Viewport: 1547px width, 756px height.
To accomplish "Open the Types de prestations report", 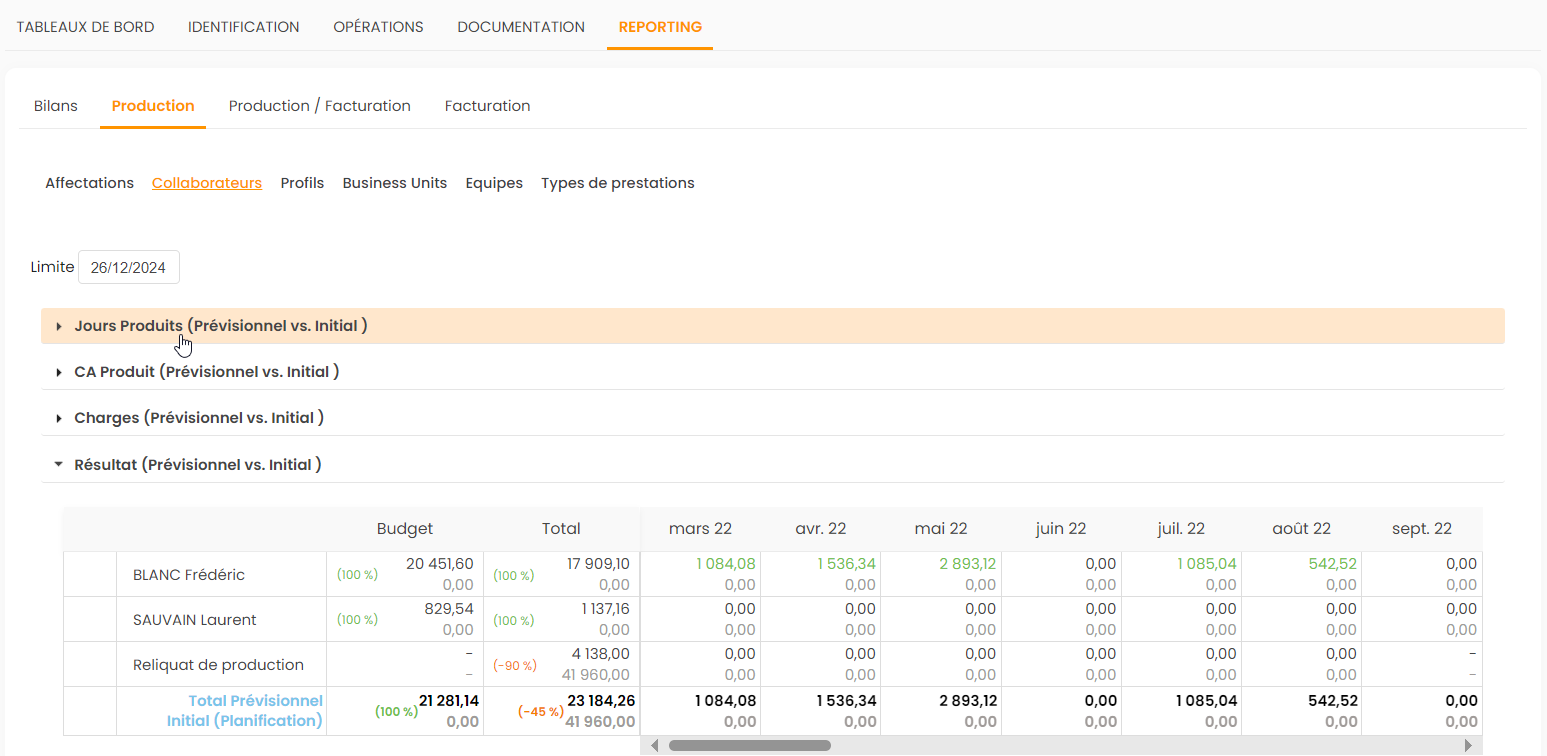I will pos(618,183).
